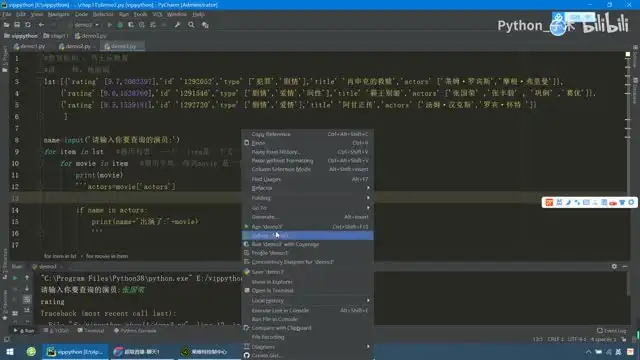This screenshot has height=360, width=640.
Task: Click the 'for item in lst' breadcrumb
Action: coord(60,256)
